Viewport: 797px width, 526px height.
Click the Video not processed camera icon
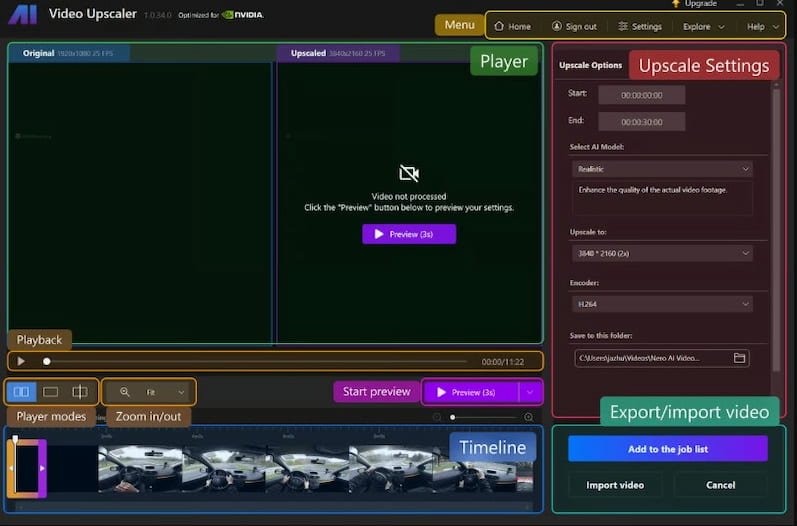click(409, 173)
